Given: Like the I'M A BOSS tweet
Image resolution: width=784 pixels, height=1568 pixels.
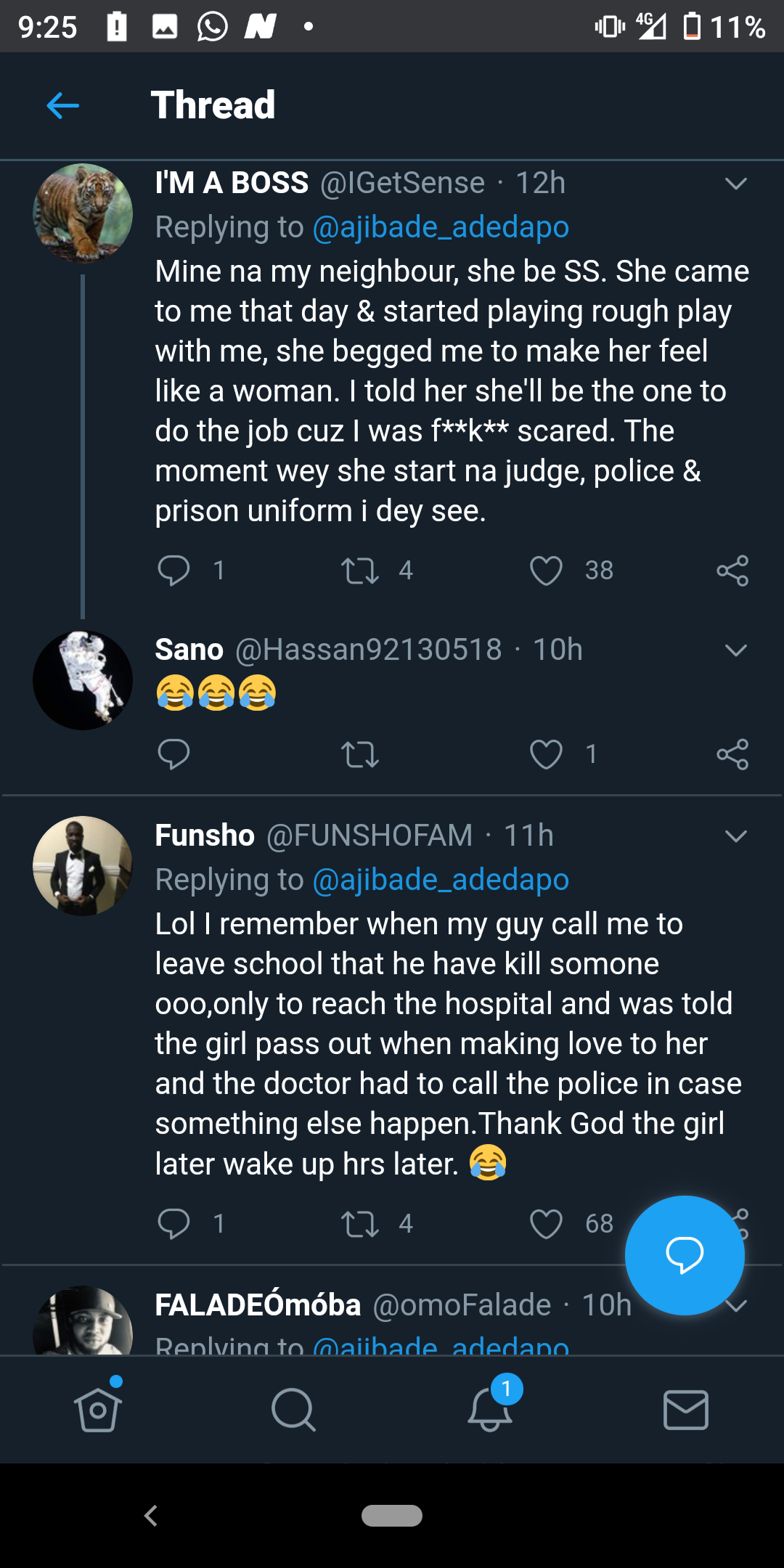Looking at the screenshot, I should (546, 570).
